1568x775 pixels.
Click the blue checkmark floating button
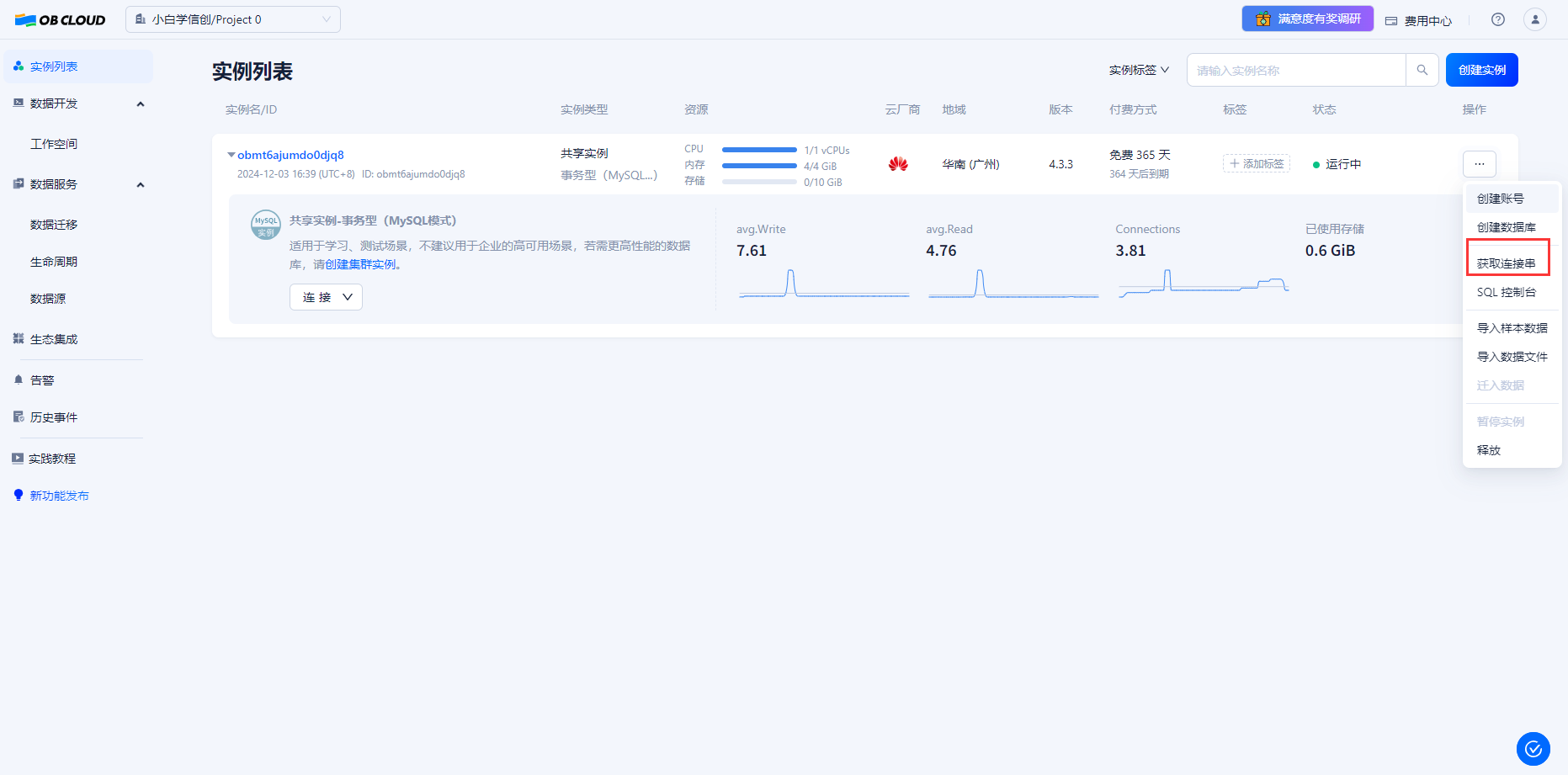pyautogui.click(x=1533, y=749)
